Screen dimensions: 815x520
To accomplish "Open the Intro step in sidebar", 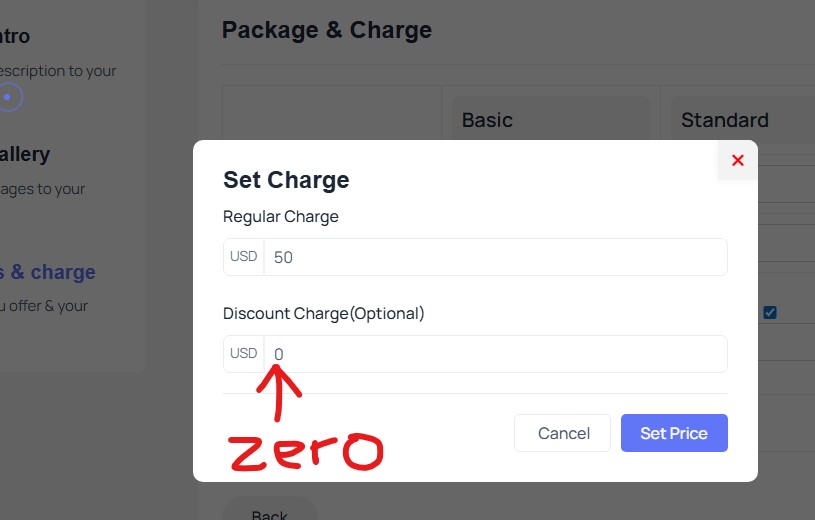I will 15,37.
